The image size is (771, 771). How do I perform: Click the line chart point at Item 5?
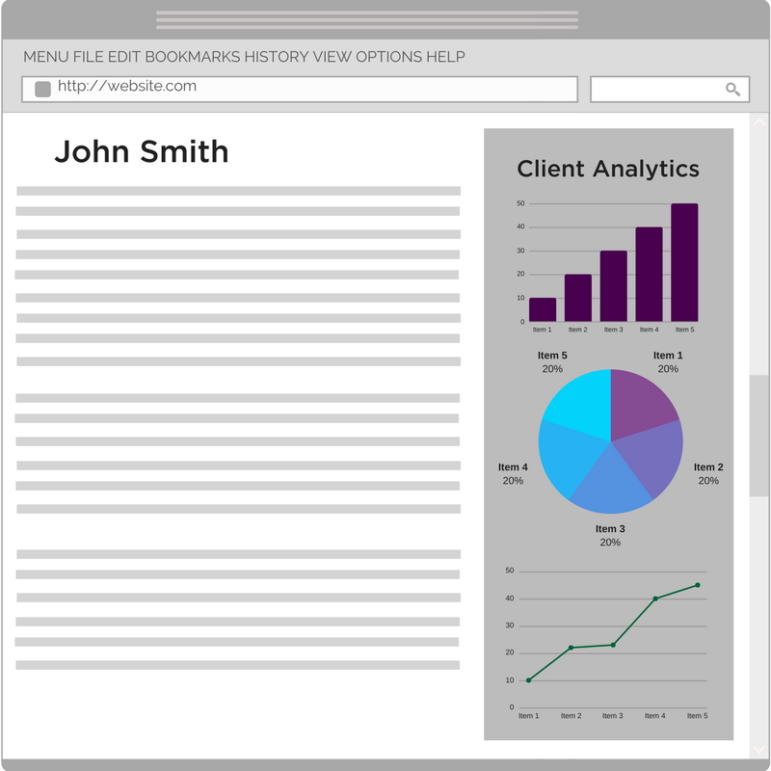[x=698, y=585]
